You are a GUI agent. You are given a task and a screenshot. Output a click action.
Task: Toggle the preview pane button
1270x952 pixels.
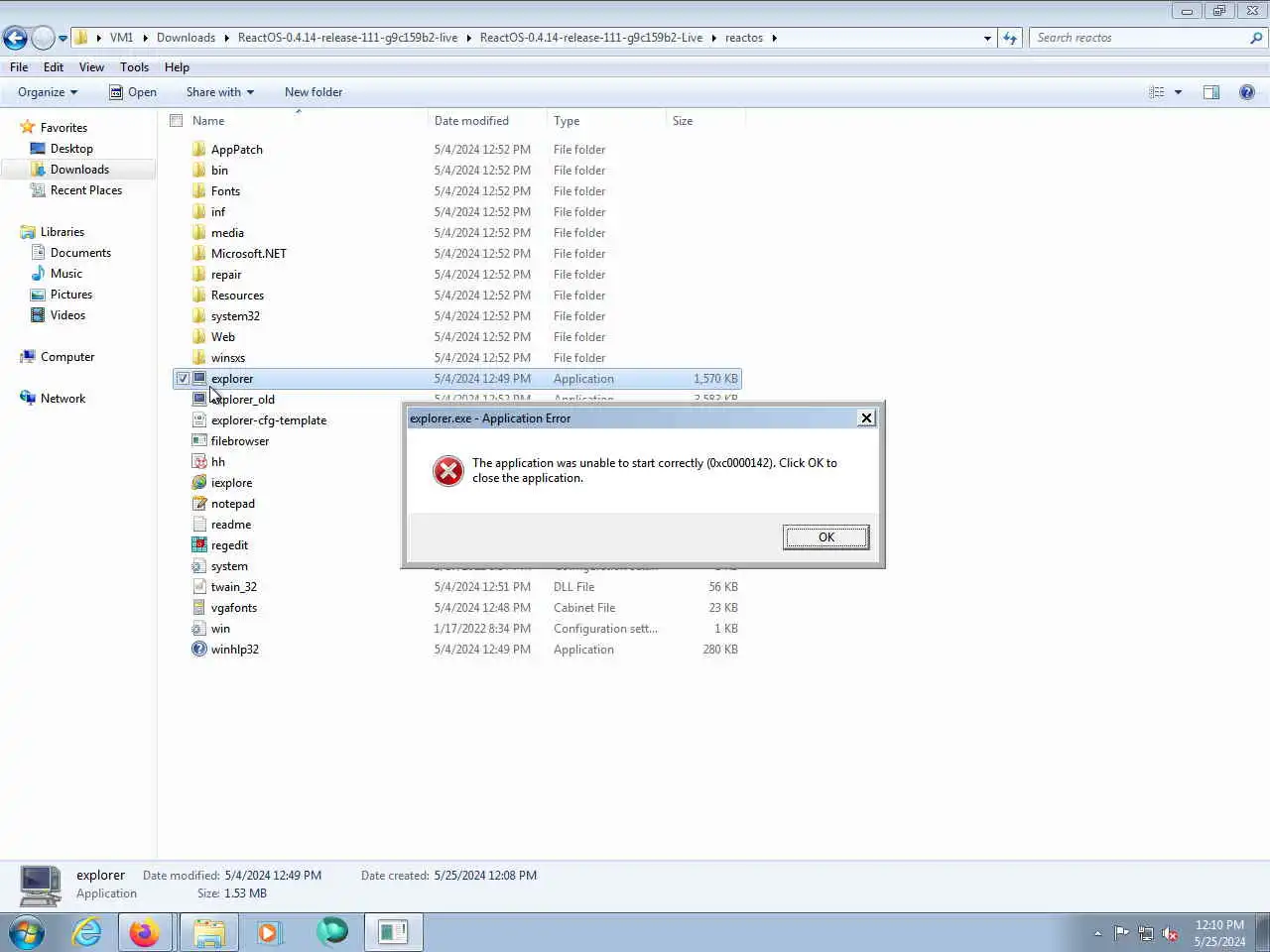pos(1211,92)
